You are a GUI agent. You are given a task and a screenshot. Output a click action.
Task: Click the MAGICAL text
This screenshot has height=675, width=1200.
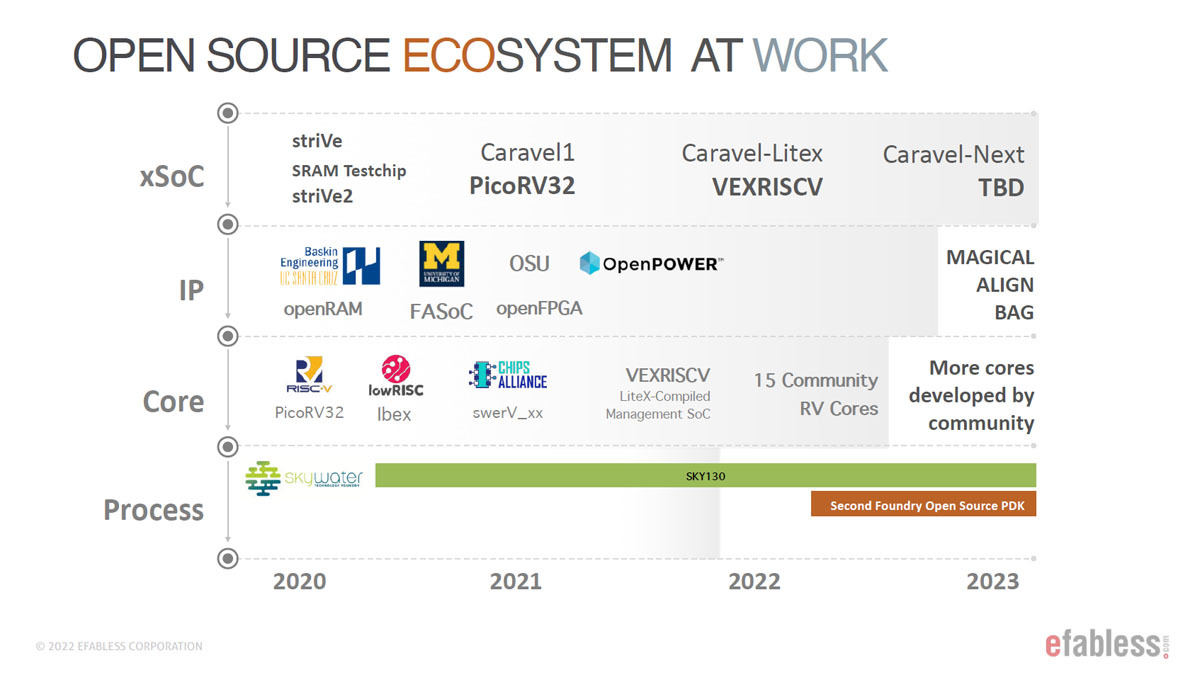(x=990, y=258)
